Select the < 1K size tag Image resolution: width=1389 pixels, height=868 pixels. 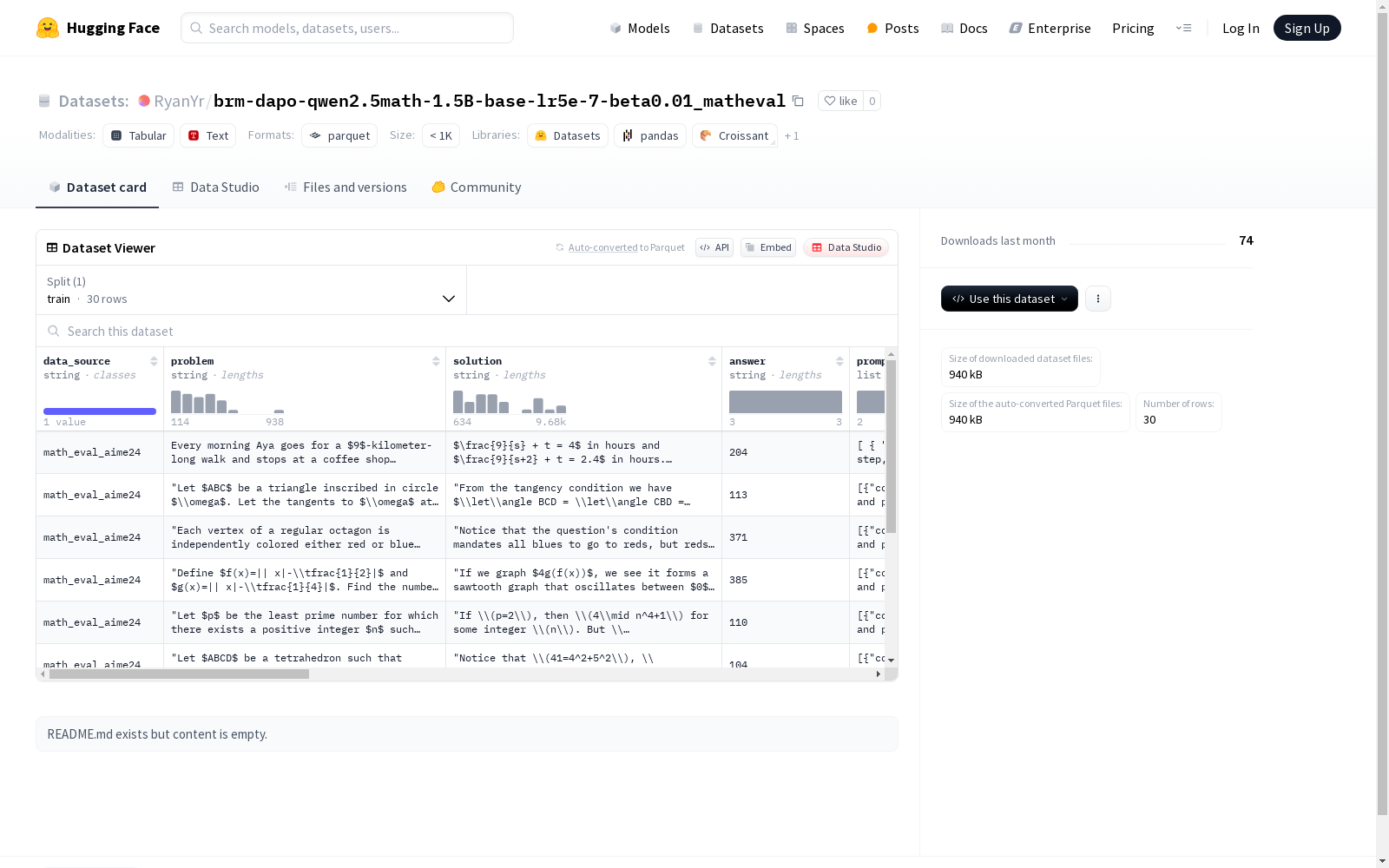click(x=441, y=135)
